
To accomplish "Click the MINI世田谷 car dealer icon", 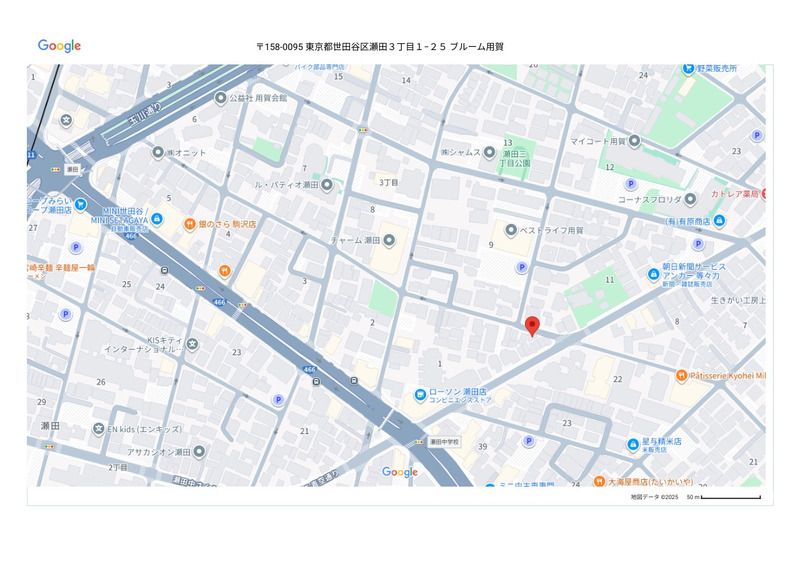I will click(157, 219).
